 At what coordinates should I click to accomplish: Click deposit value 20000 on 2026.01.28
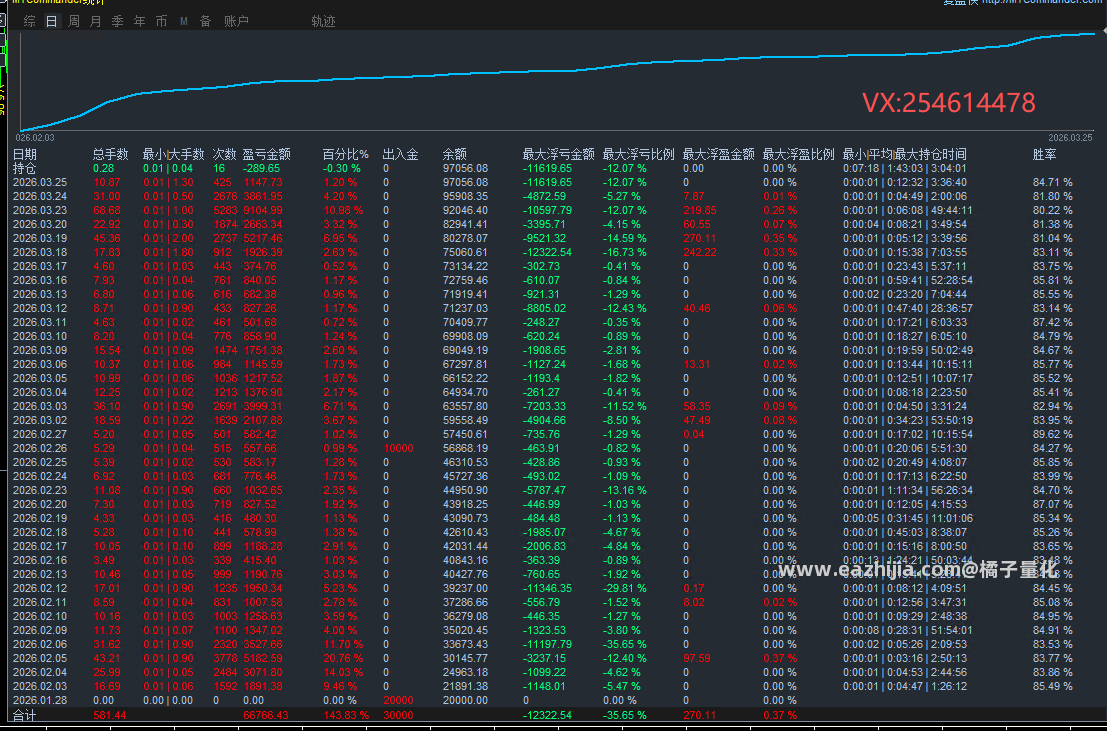point(399,700)
